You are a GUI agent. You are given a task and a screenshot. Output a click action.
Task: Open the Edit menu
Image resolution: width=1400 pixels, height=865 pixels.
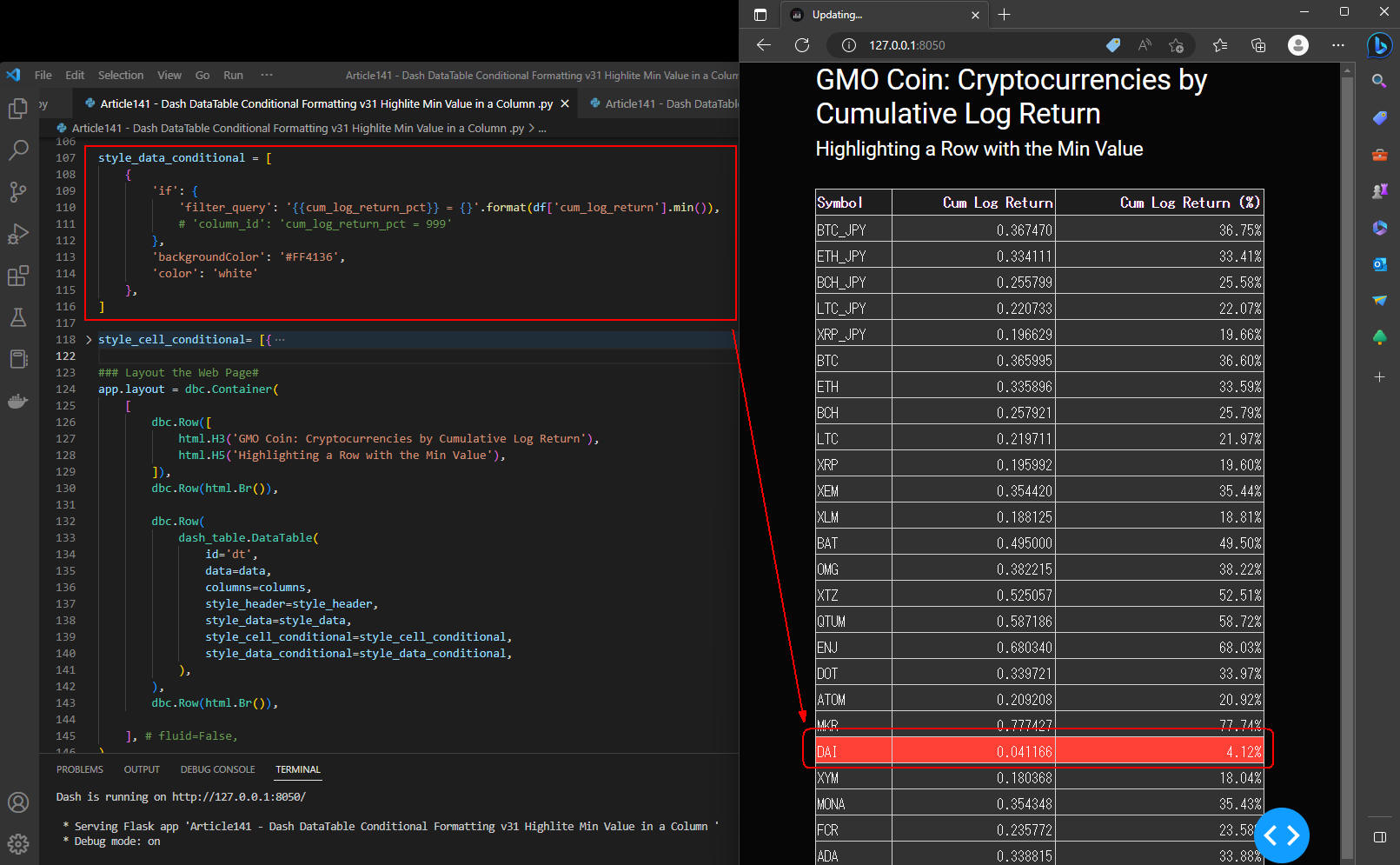tap(75, 76)
